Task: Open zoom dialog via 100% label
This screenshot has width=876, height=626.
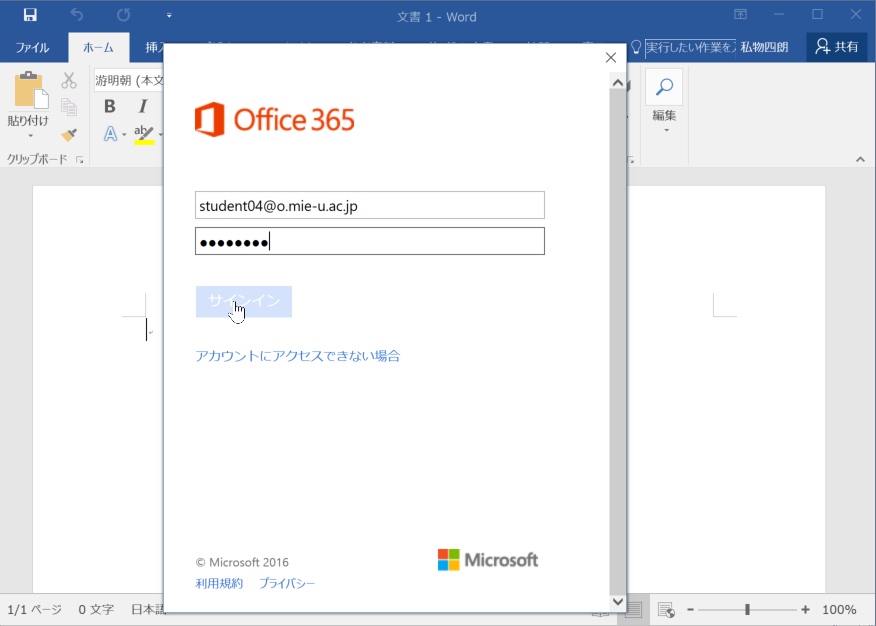Action: (x=839, y=610)
